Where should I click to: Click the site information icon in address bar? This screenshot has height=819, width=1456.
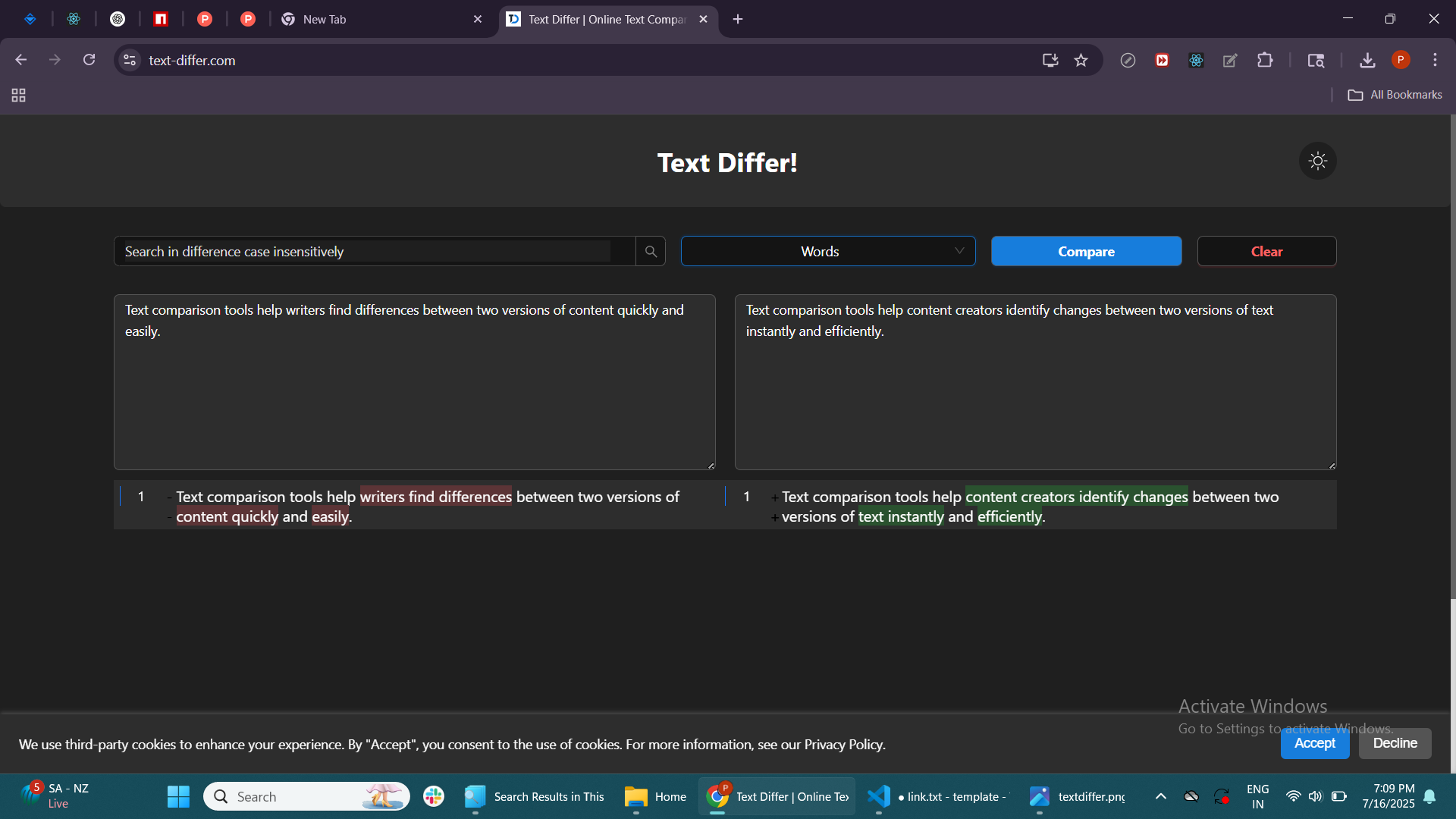coord(130,60)
